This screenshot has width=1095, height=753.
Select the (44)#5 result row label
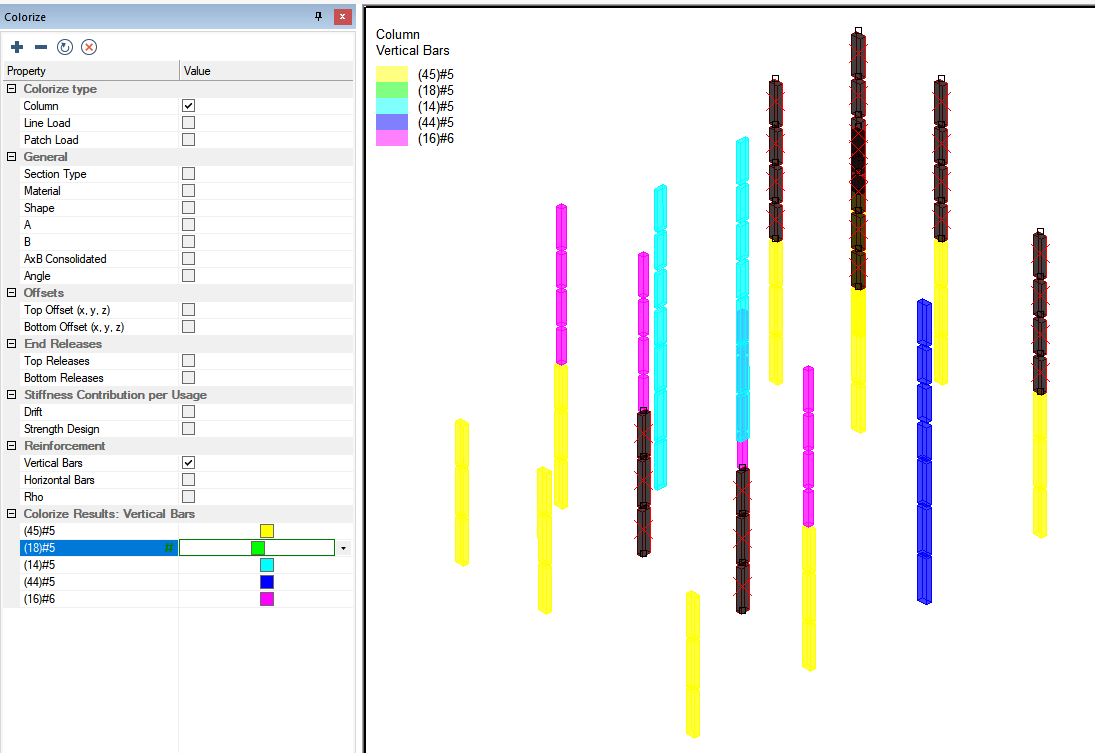(x=40, y=582)
